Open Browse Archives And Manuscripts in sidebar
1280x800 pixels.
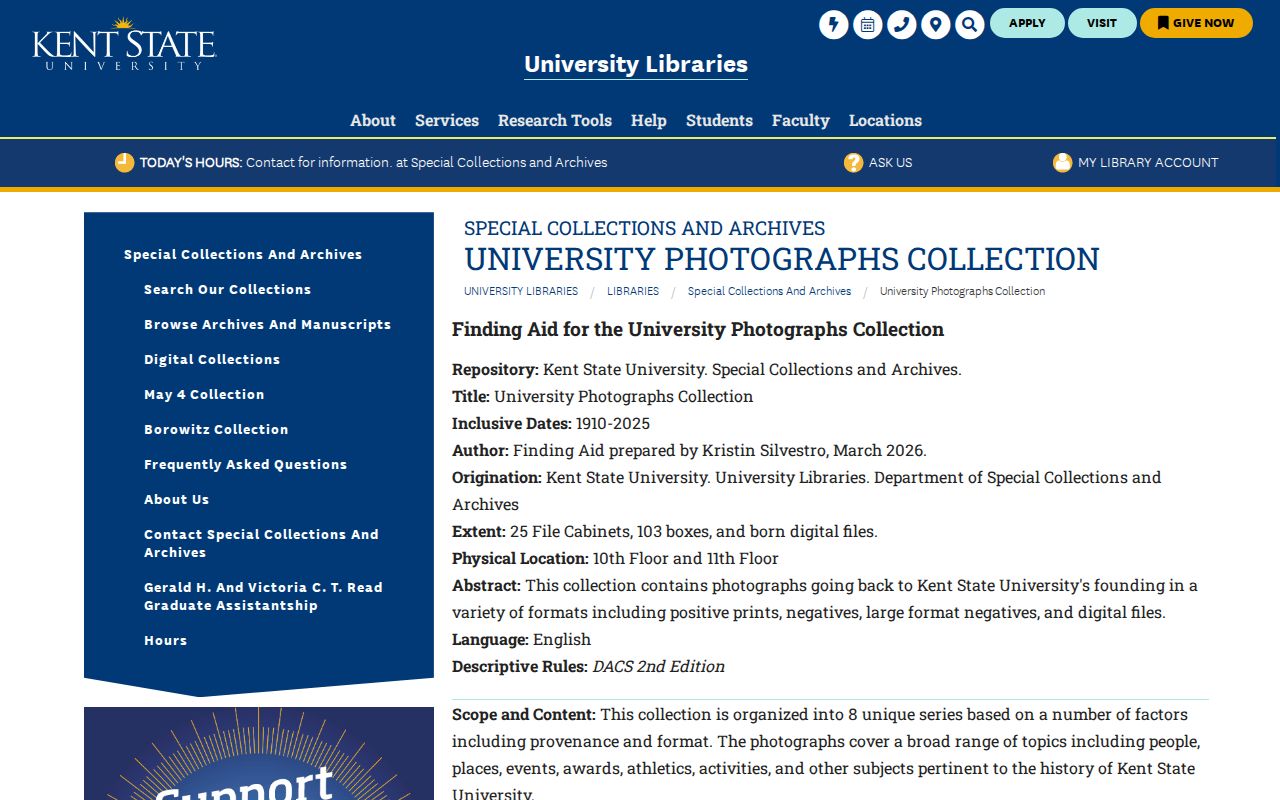268,324
